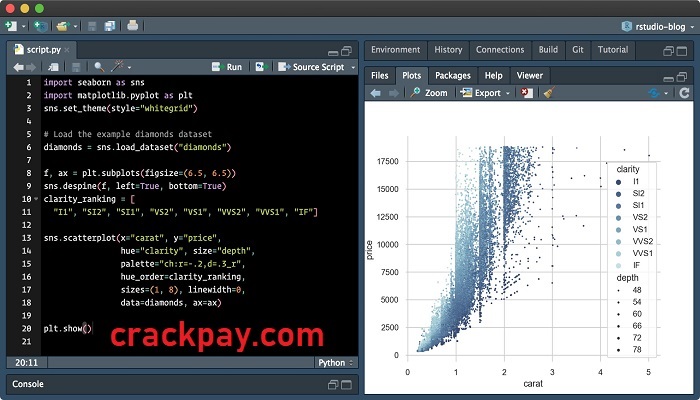
Task: Click the Export plot button
Action: [481, 93]
